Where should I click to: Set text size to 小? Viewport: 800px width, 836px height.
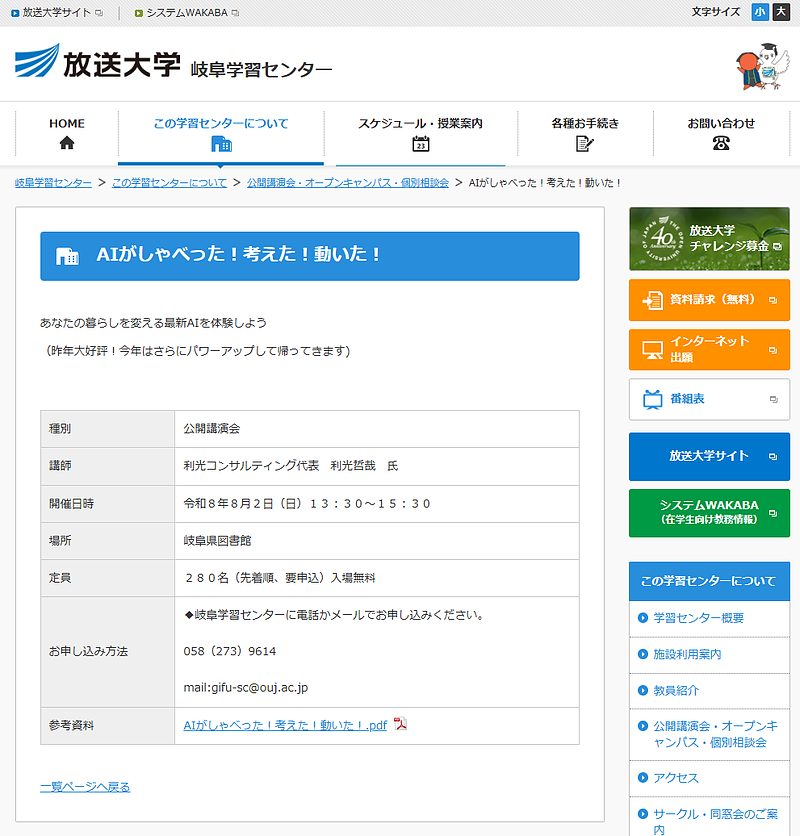click(x=760, y=12)
